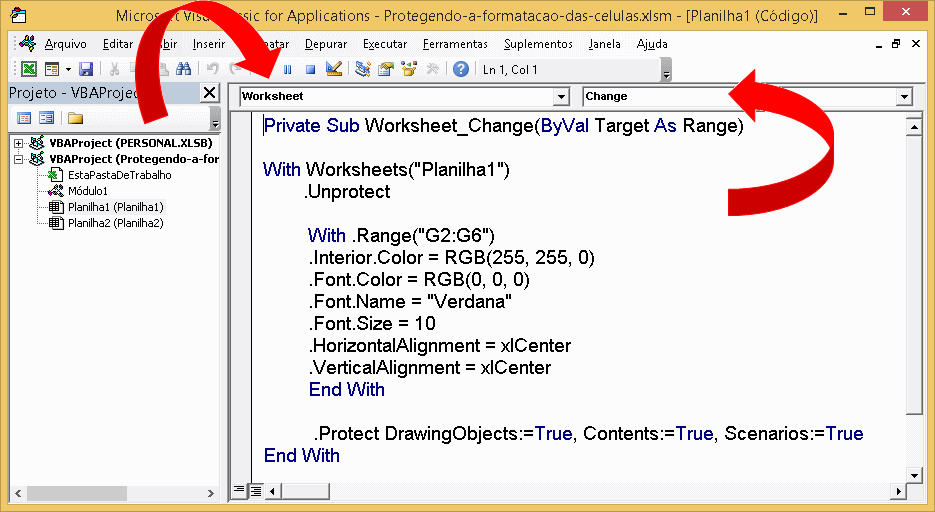Screen dimensions: 935x512
Task: Open Project Explorer from the toolbar
Action: [x=363, y=69]
